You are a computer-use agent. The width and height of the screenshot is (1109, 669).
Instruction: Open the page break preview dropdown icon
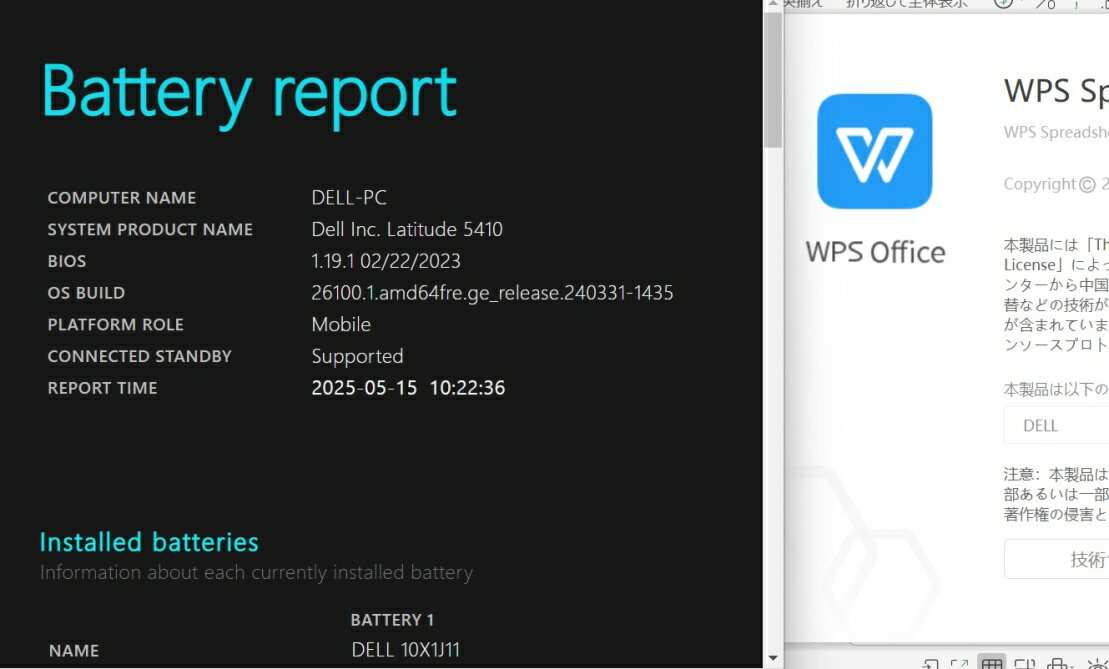click(x=1058, y=664)
